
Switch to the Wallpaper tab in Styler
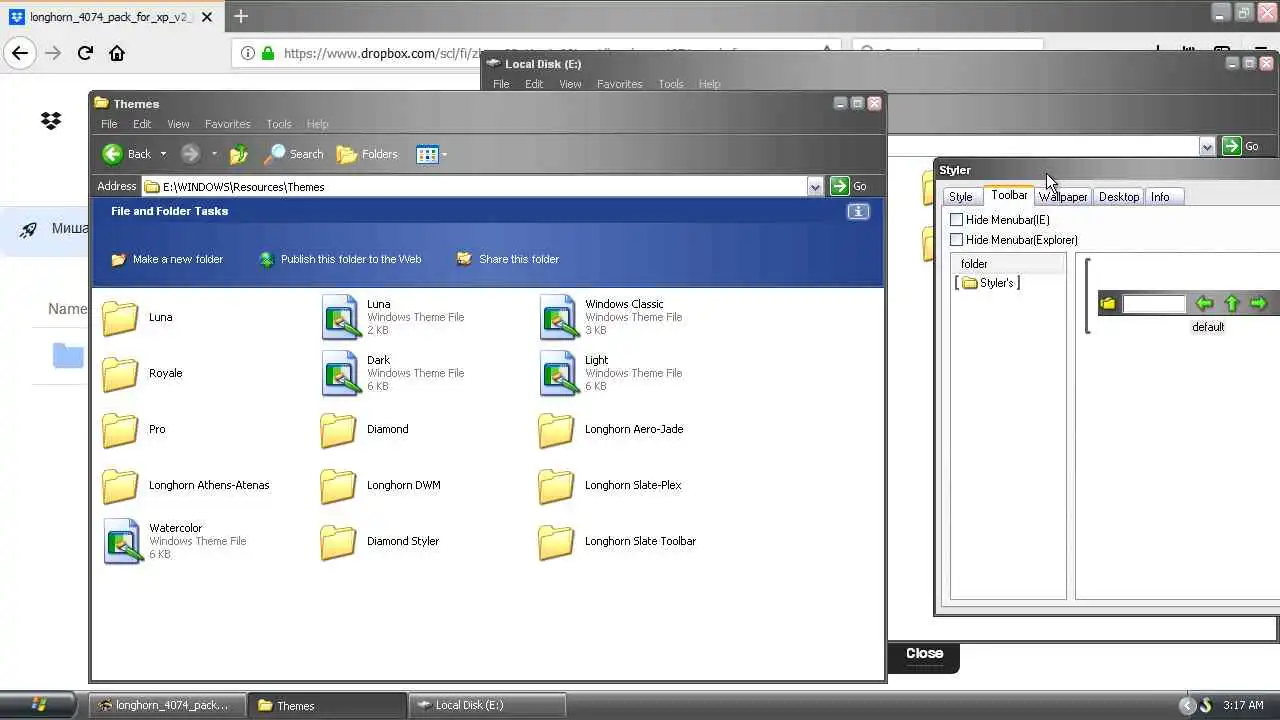(x=1063, y=197)
